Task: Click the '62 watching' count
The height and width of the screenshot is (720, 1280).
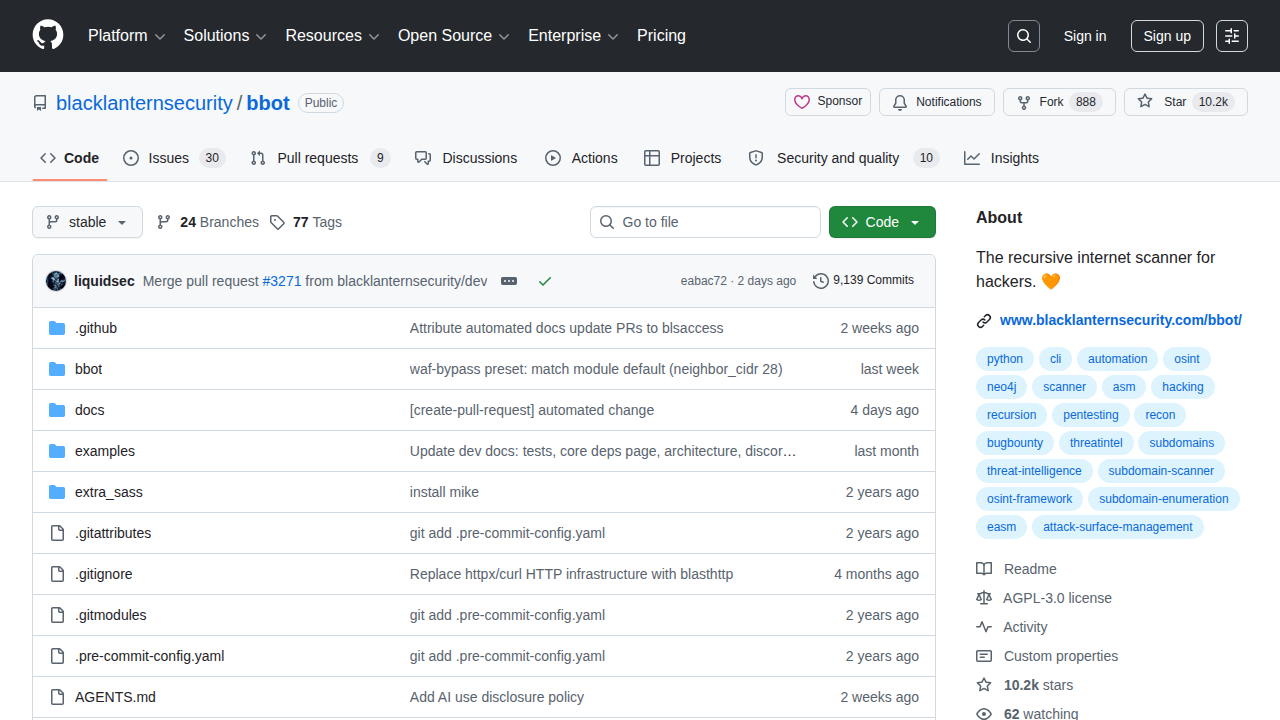Action: click(x=1041, y=714)
